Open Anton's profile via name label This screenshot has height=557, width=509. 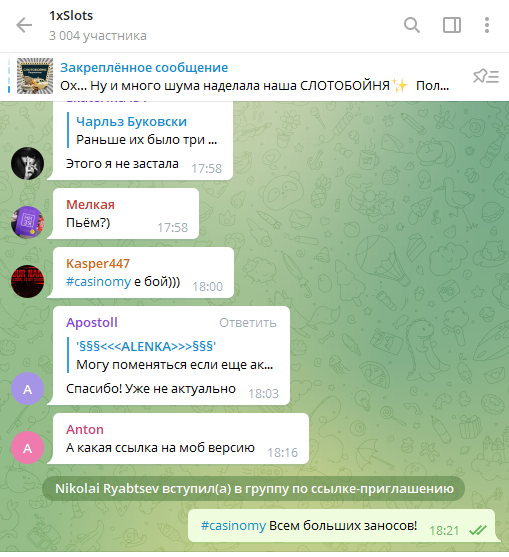(85, 429)
